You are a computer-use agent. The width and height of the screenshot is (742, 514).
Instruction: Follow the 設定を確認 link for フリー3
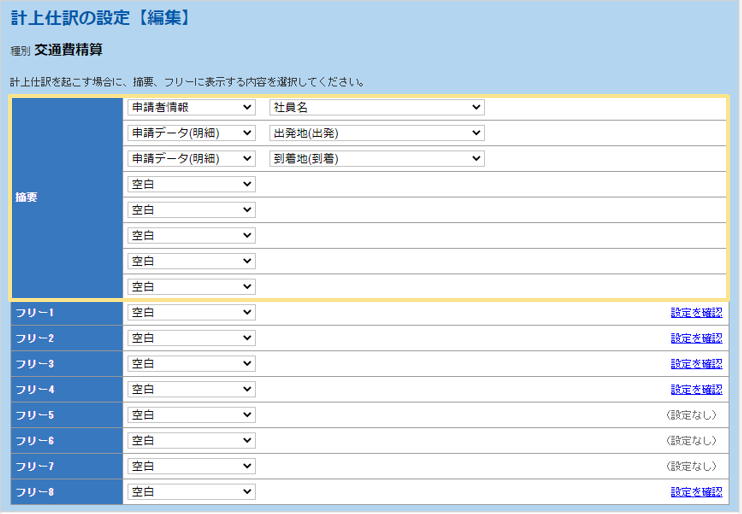696,364
